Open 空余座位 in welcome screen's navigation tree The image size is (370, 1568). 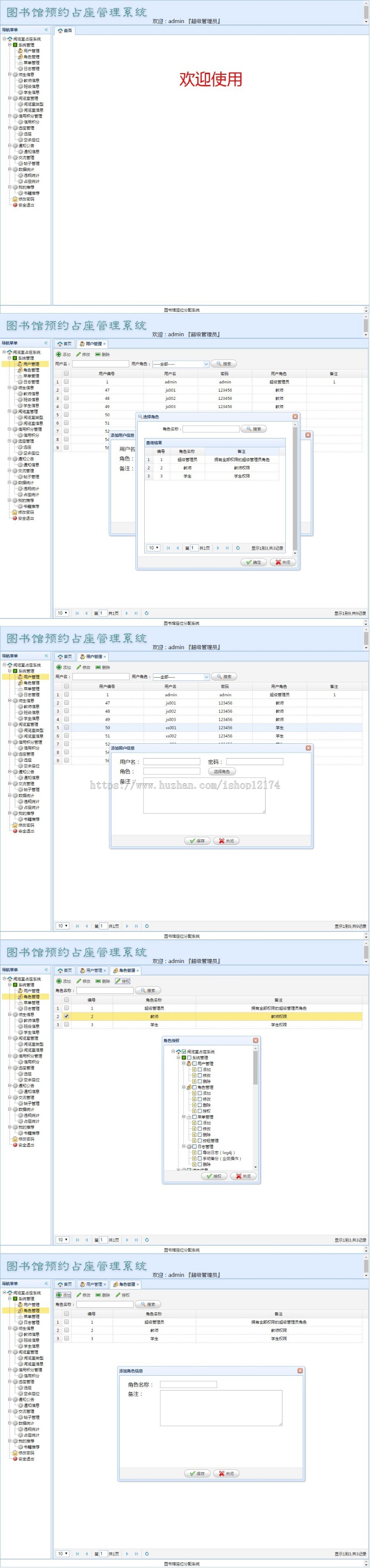pyautogui.click(x=32, y=140)
